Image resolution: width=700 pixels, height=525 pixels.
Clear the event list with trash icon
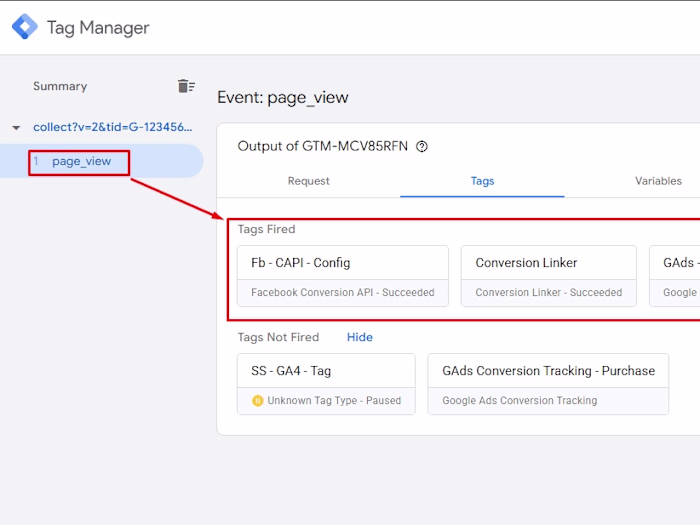(186, 86)
